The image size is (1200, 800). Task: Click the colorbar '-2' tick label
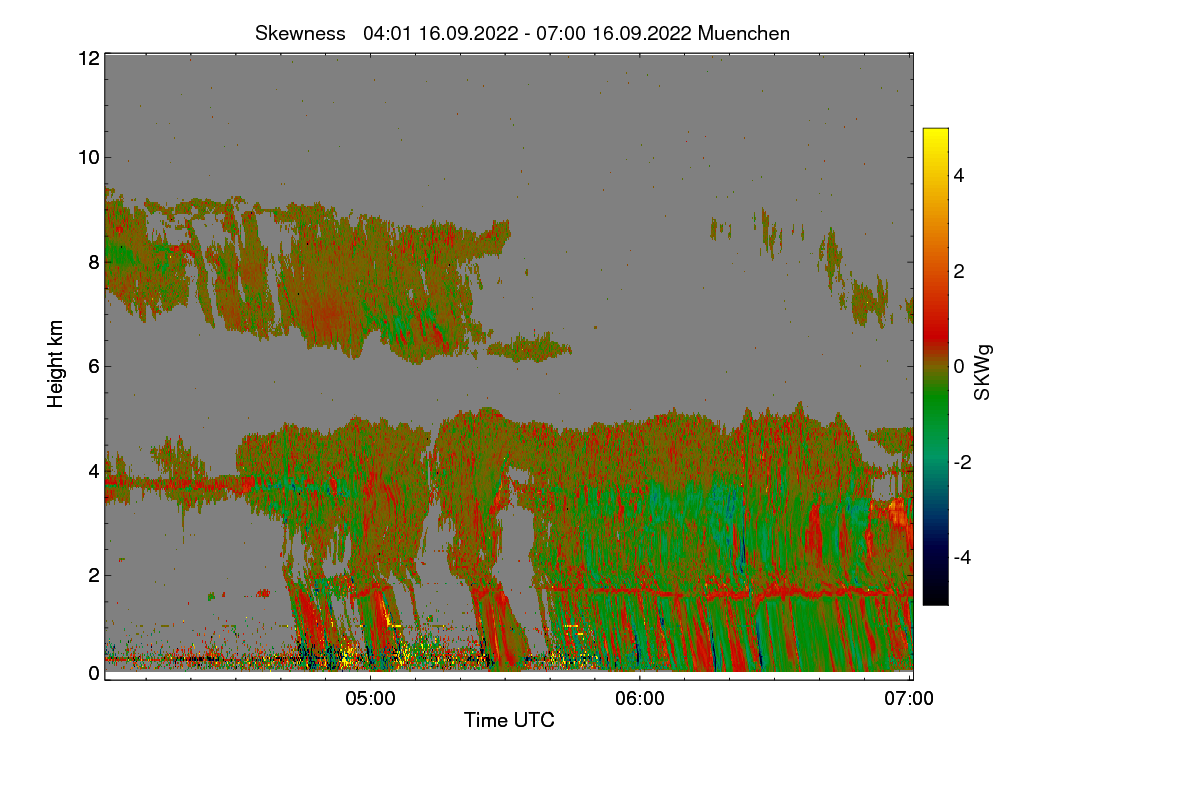[964, 462]
